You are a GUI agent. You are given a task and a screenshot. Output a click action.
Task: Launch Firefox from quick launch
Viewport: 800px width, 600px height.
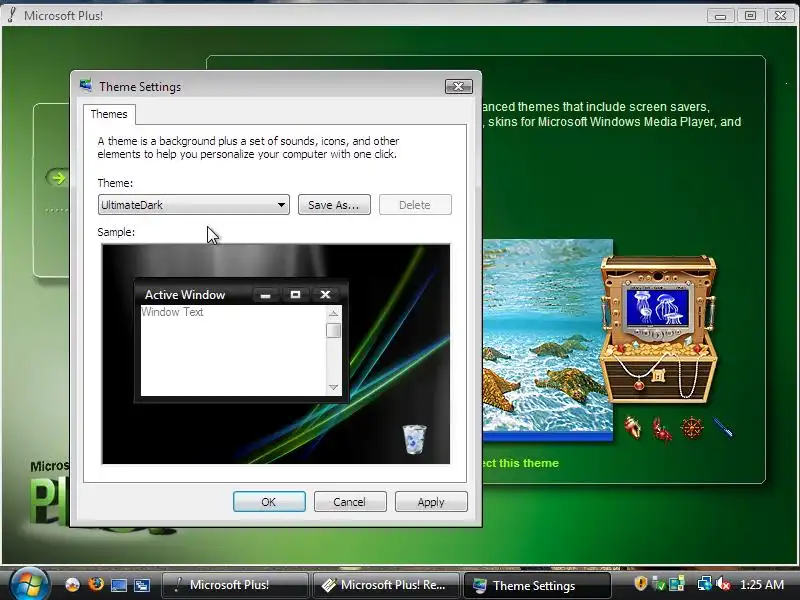coord(95,584)
